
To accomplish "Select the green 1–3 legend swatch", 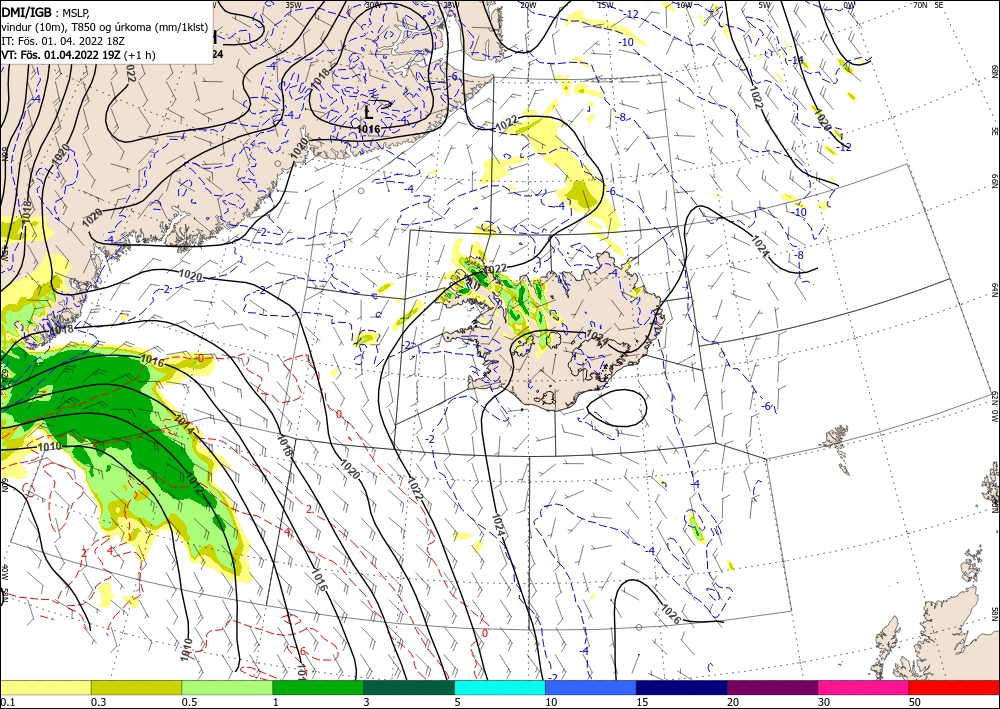I will click(318, 687).
